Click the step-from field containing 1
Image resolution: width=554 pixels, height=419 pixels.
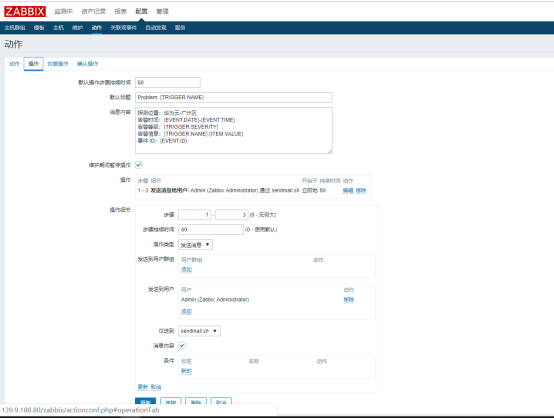click(x=195, y=214)
